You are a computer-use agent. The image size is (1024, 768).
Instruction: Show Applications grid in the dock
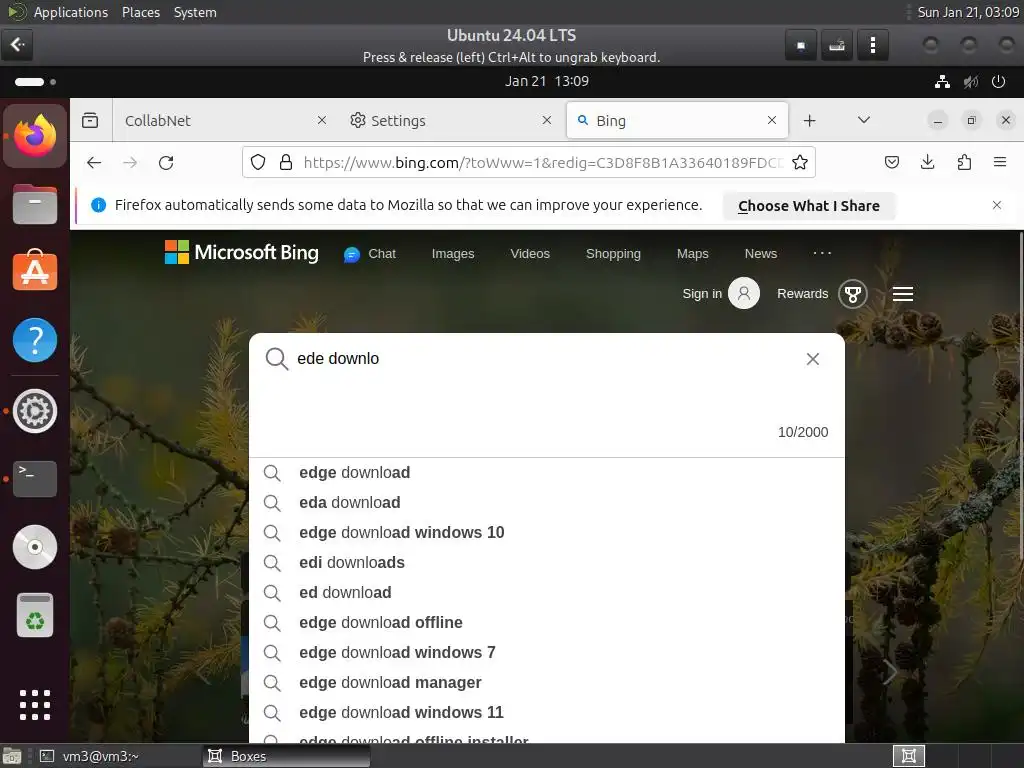point(35,705)
